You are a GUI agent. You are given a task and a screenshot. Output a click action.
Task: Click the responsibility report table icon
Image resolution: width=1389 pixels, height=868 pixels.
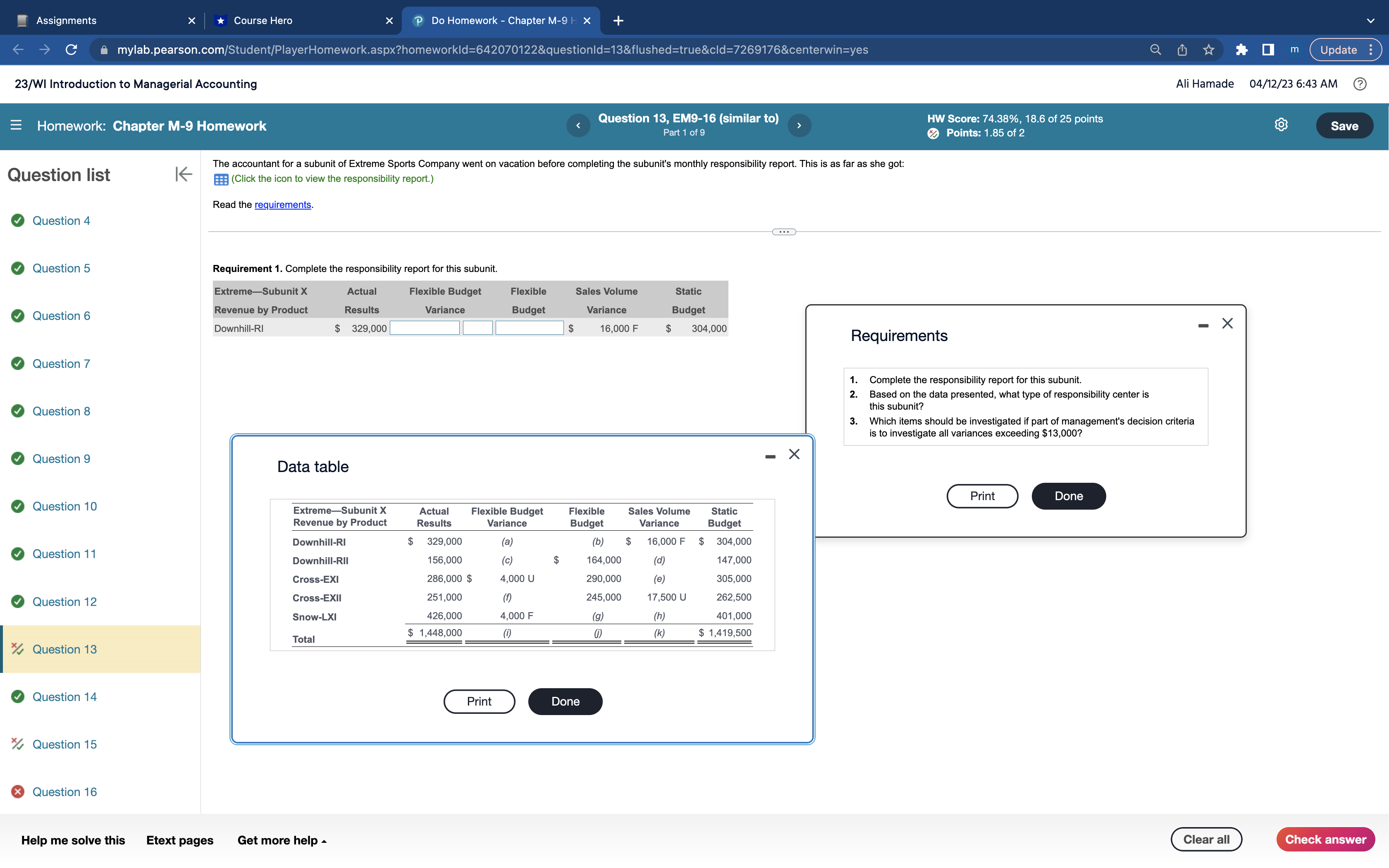pos(221,179)
